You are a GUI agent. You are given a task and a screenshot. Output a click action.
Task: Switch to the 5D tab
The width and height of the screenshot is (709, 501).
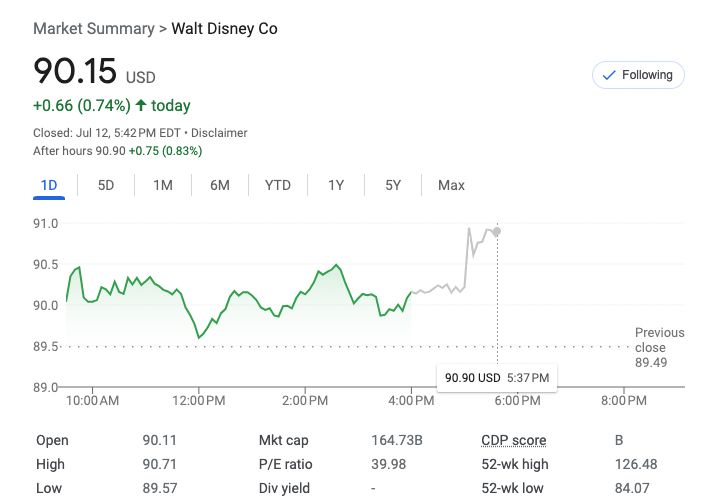105,185
